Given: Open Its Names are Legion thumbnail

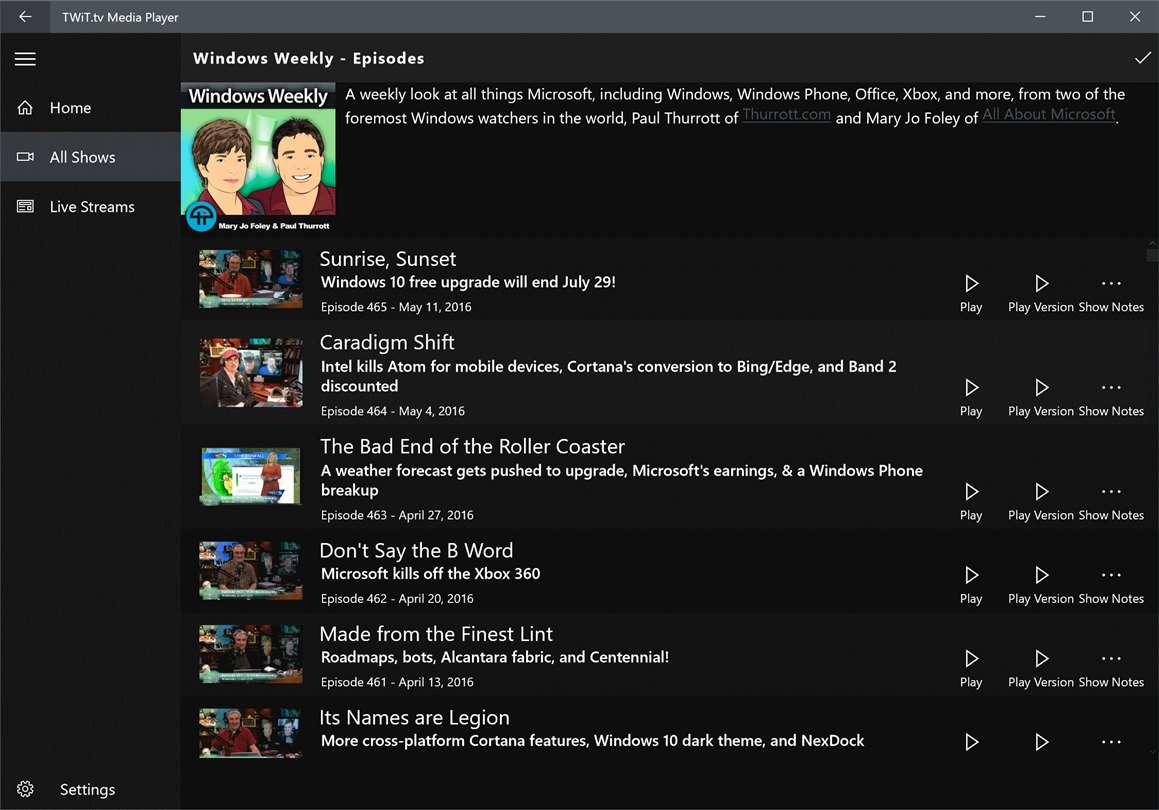Looking at the screenshot, I should pos(251,733).
